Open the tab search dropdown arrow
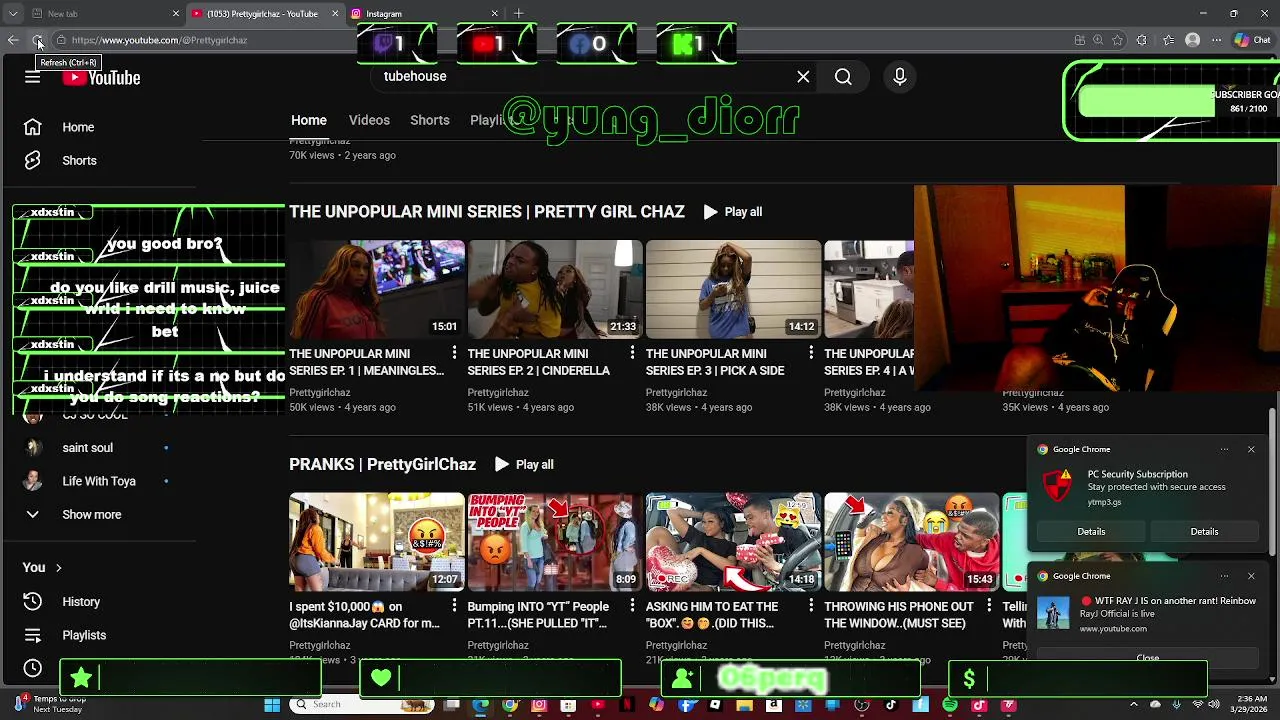This screenshot has width=1280, height=720. (13, 14)
